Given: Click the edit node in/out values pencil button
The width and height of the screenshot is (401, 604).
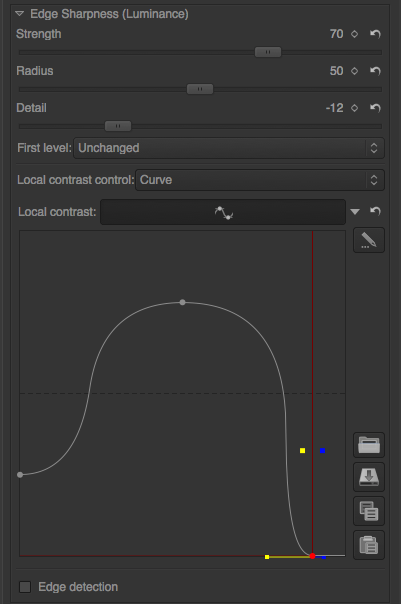Looking at the screenshot, I should (369, 240).
